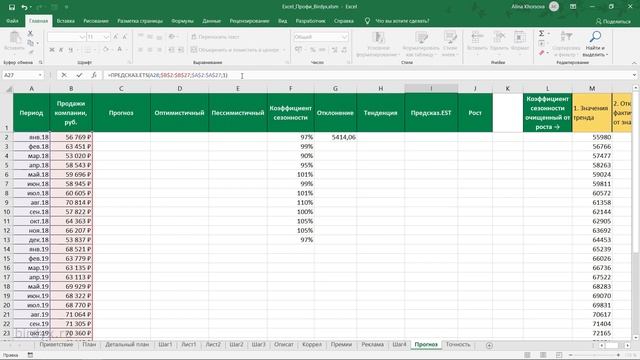Click the Insert cells icon

click(x=477, y=38)
